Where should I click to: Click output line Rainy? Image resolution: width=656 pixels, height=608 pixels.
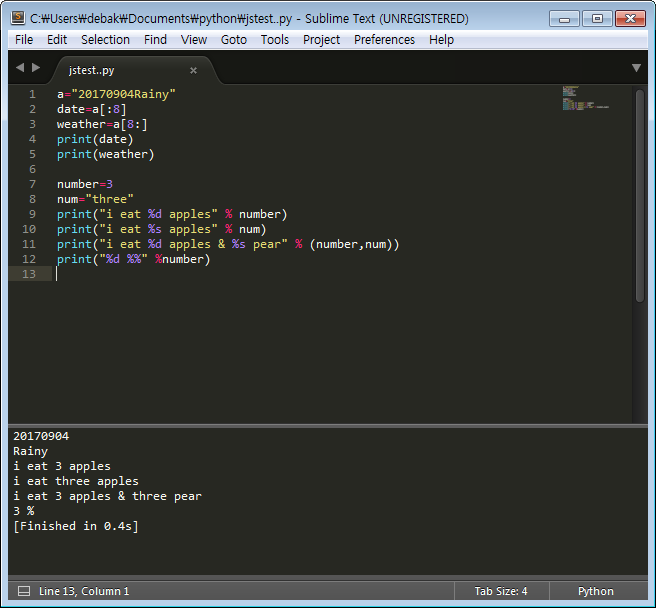[31, 451]
